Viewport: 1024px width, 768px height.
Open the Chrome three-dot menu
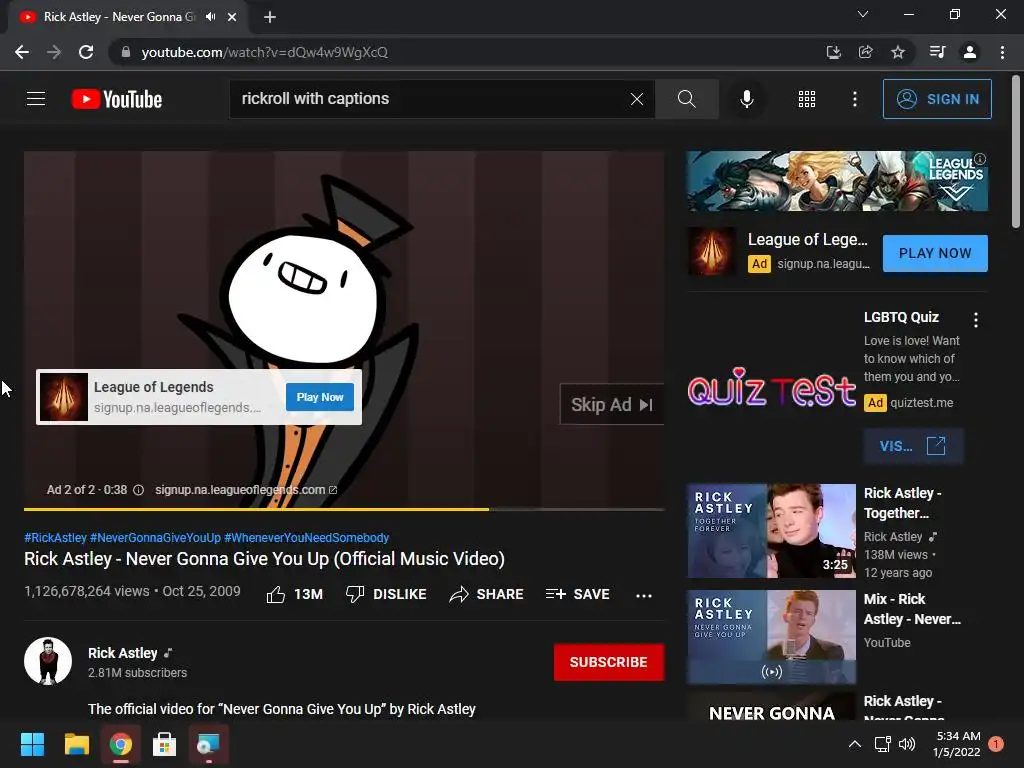click(x=1002, y=52)
